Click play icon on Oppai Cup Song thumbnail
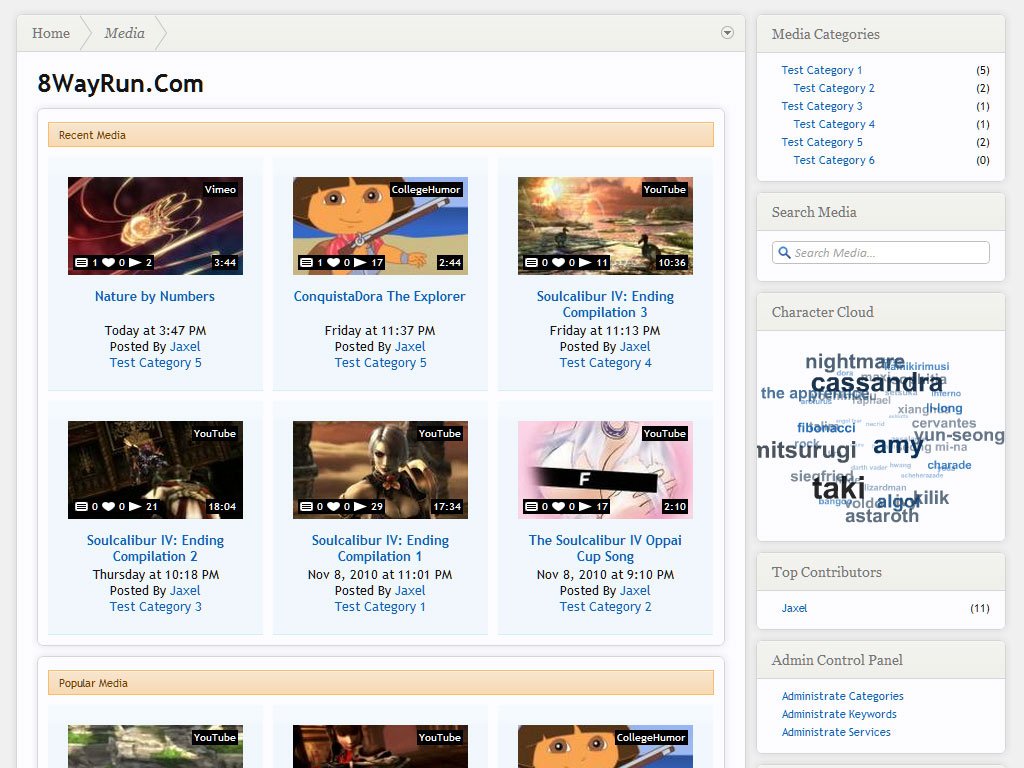This screenshot has width=1024, height=768. tap(585, 506)
